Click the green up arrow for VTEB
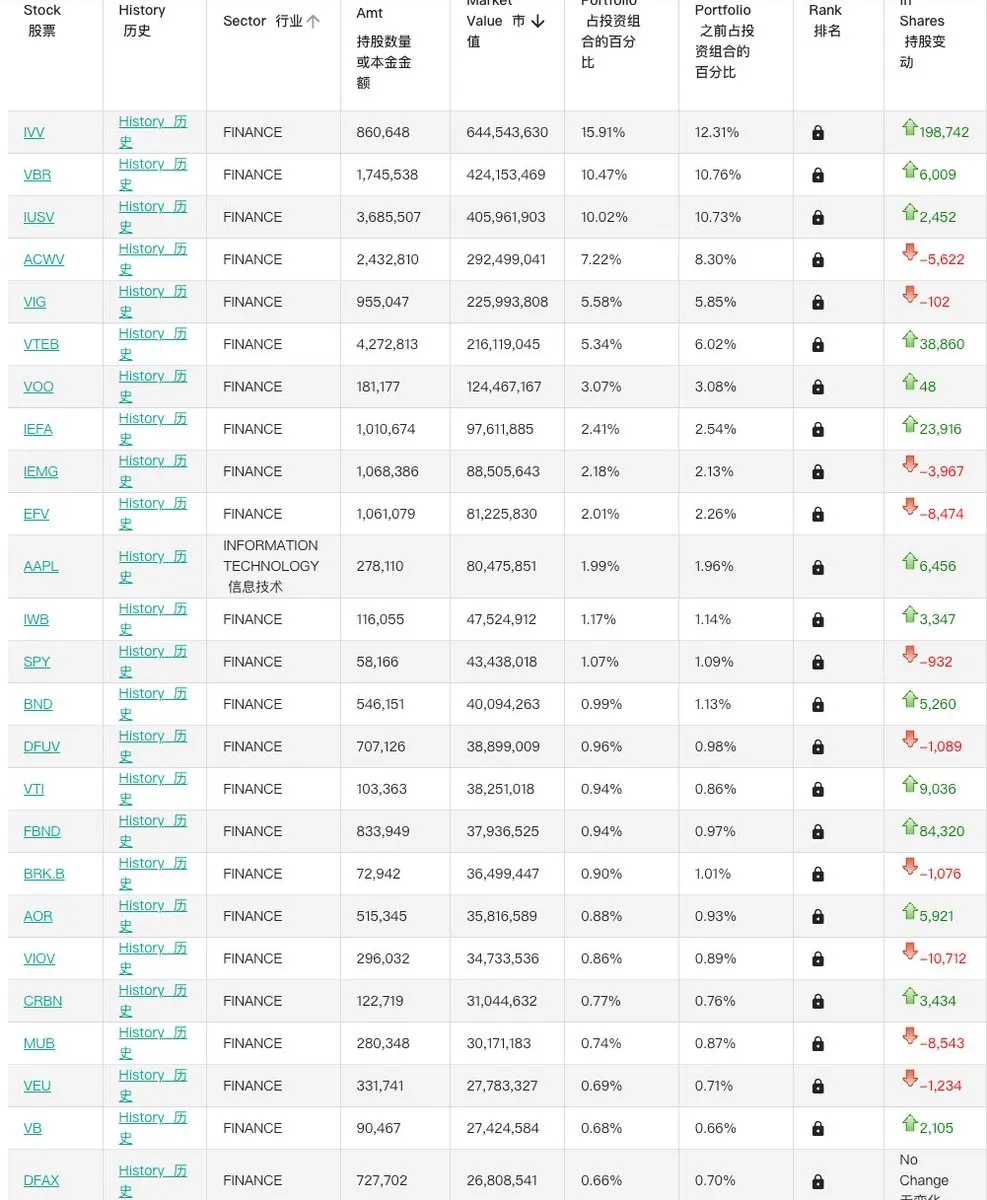The image size is (987, 1200). coord(909,339)
